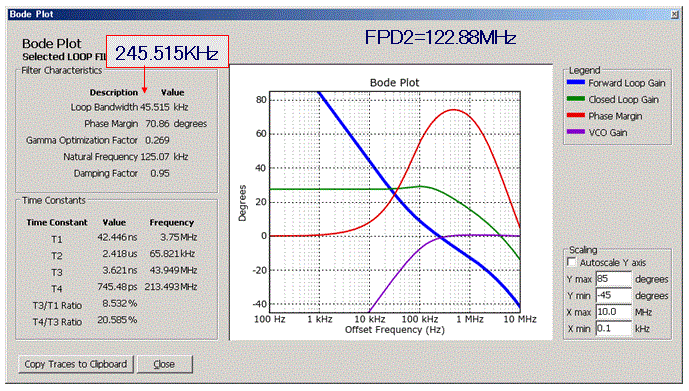Click the Frequency column header in Time Constants
The width and height of the screenshot is (689, 391).
click(171, 223)
